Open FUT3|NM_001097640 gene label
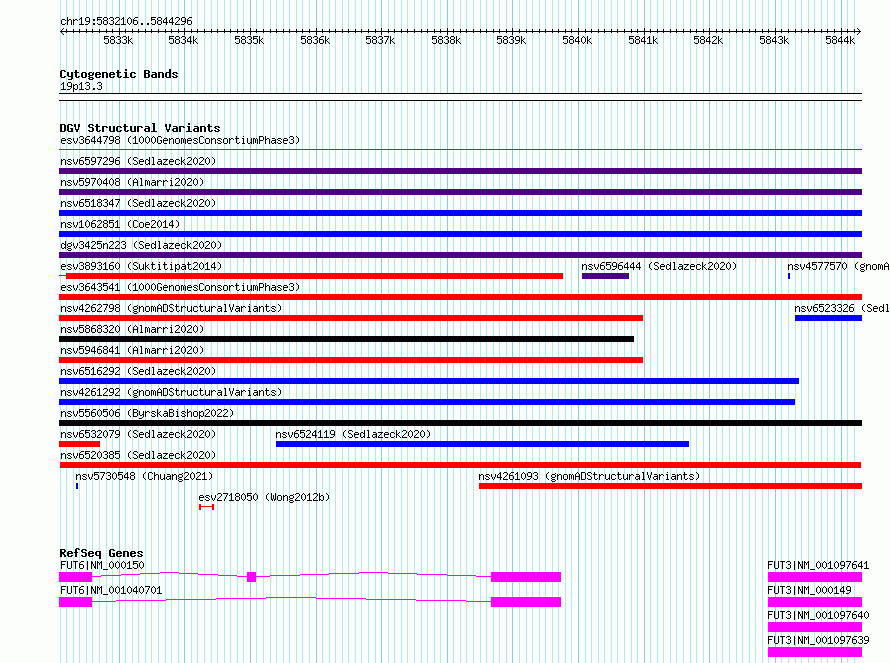This screenshot has height=663, width=890. pyautogui.click(x=818, y=615)
